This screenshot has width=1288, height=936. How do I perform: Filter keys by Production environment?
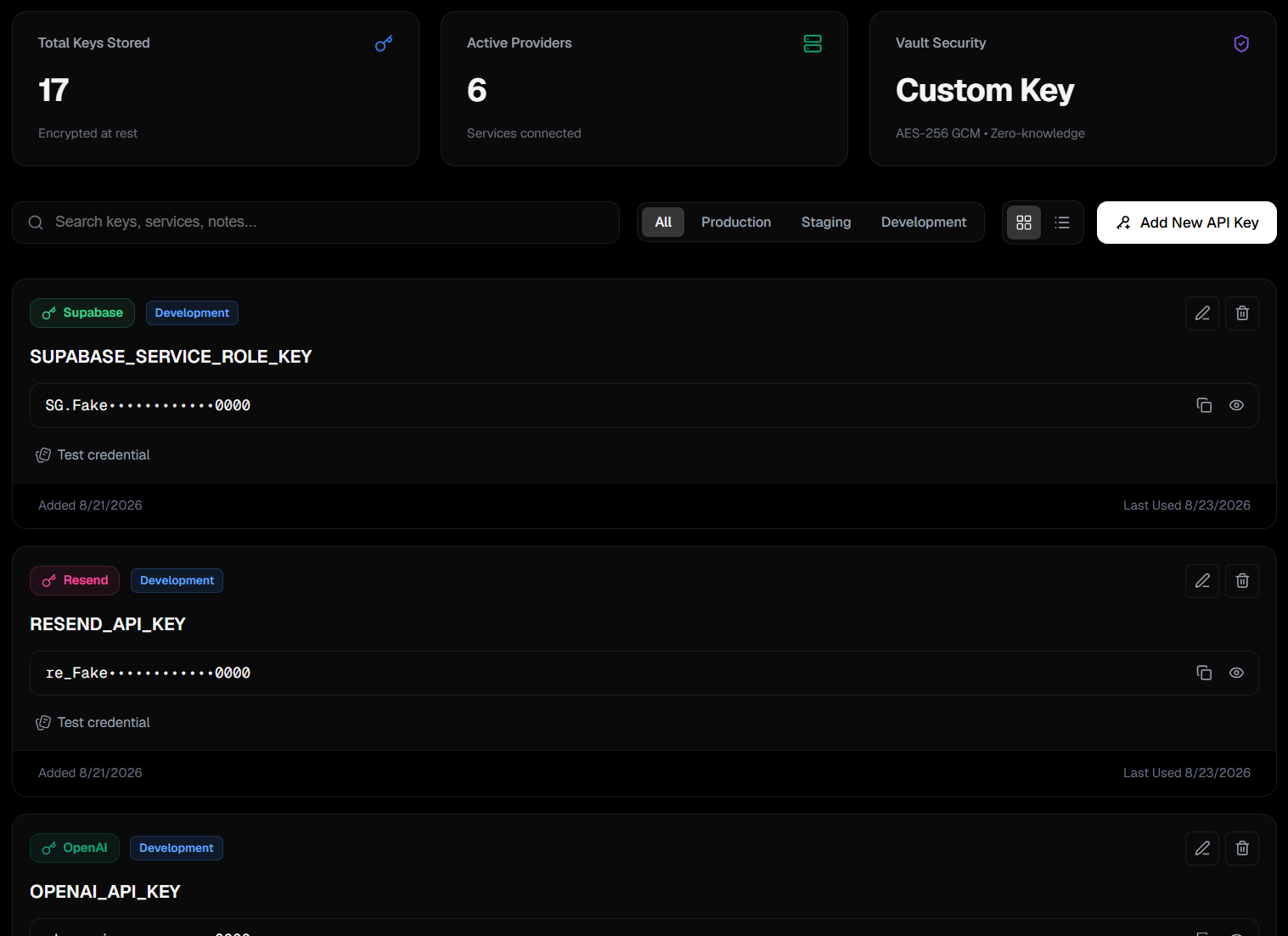pyautogui.click(x=736, y=222)
